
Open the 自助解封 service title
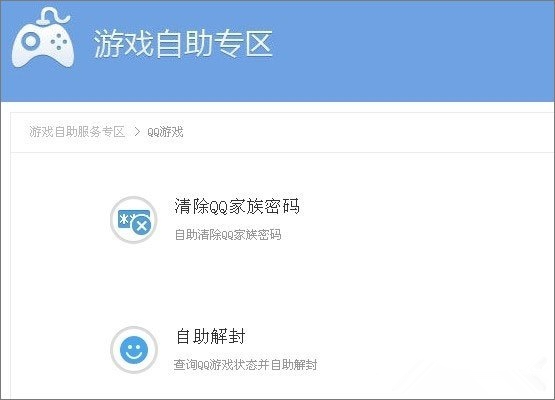pyautogui.click(x=211, y=336)
